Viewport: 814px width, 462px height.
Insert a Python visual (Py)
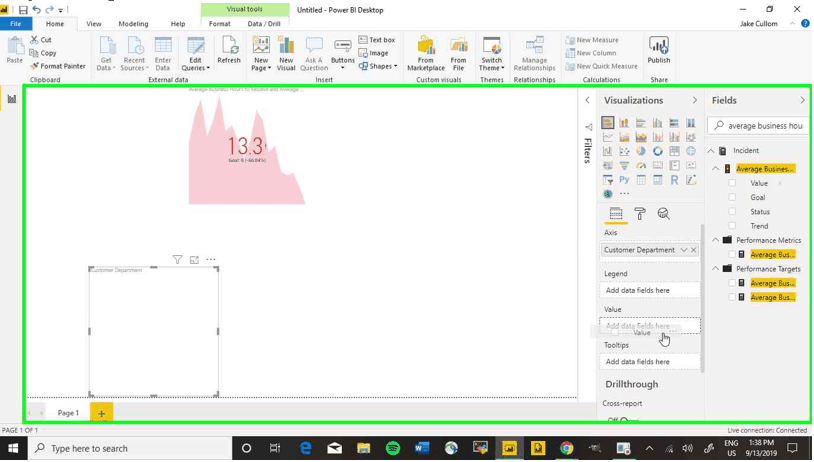click(624, 180)
